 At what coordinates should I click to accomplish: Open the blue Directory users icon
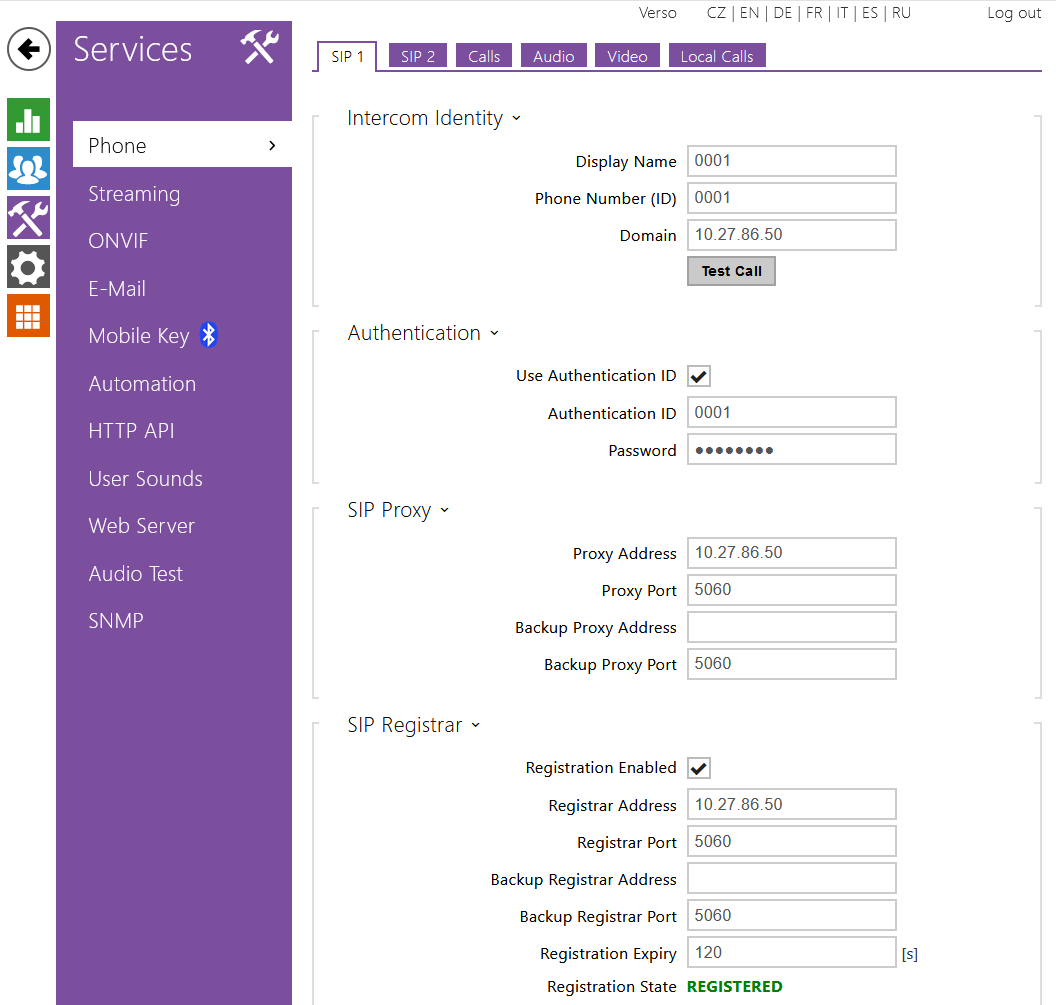(x=28, y=168)
